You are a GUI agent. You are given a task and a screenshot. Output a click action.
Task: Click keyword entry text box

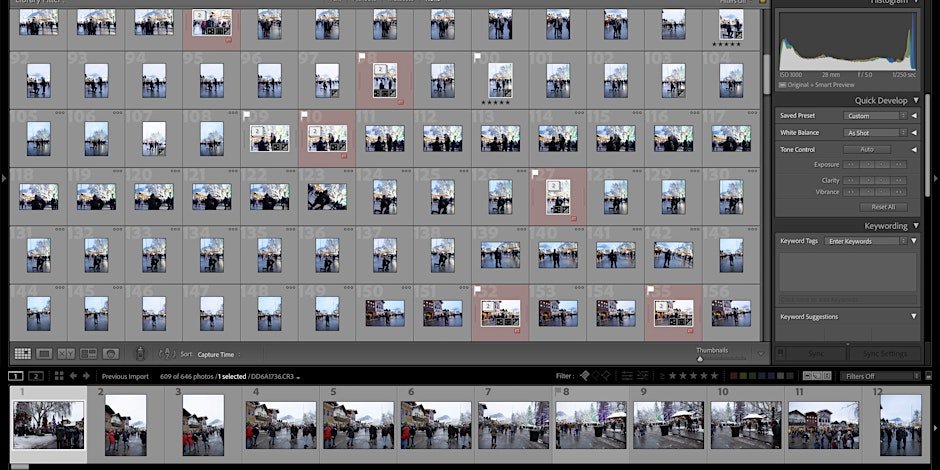click(x=847, y=271)
